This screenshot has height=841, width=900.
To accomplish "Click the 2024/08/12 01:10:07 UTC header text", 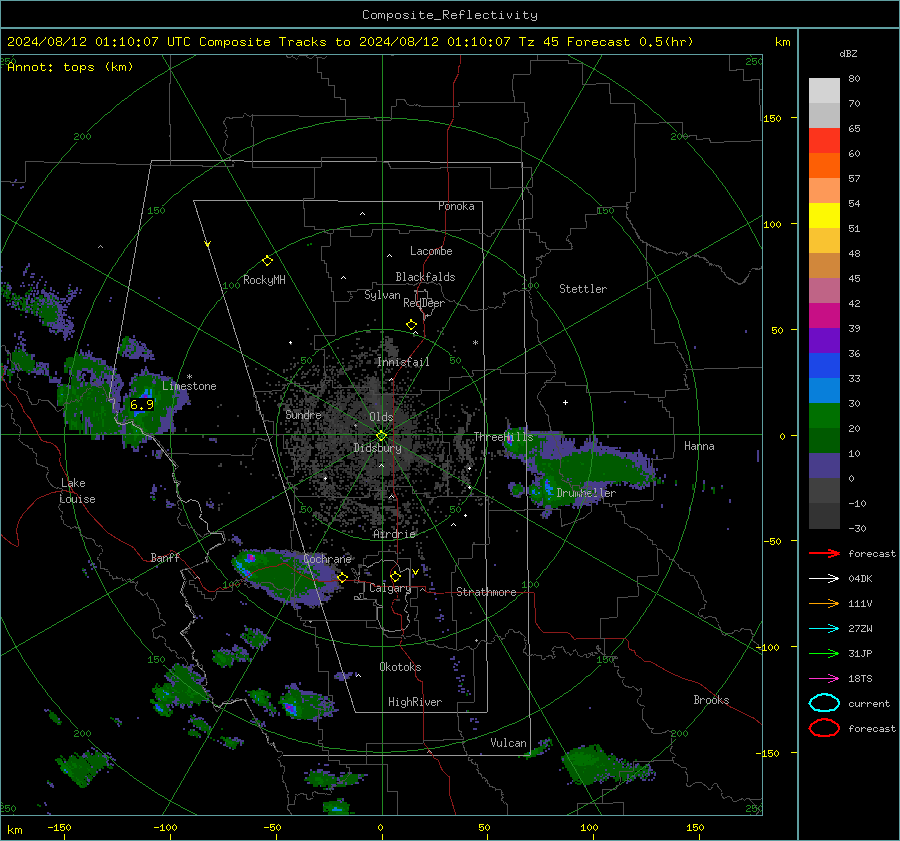I will click(98, 42).
